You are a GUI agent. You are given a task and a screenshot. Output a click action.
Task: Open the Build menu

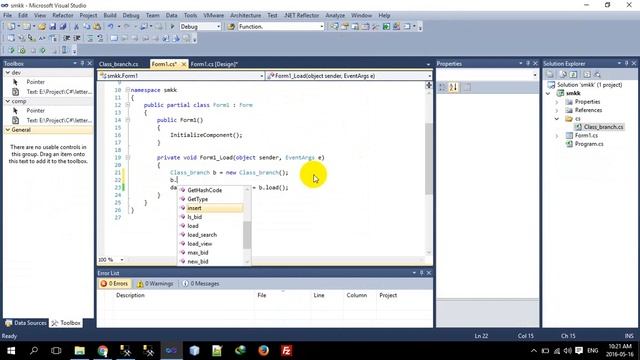click(x=110, y=15)
